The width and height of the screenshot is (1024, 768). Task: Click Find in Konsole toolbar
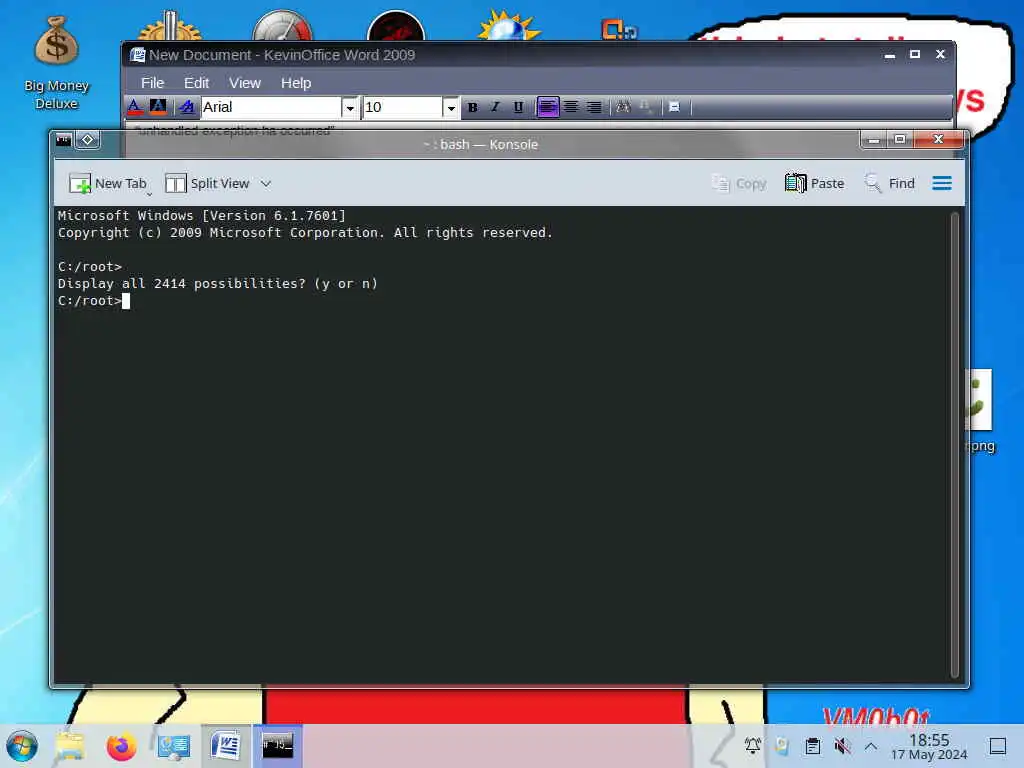click(889, 184)
